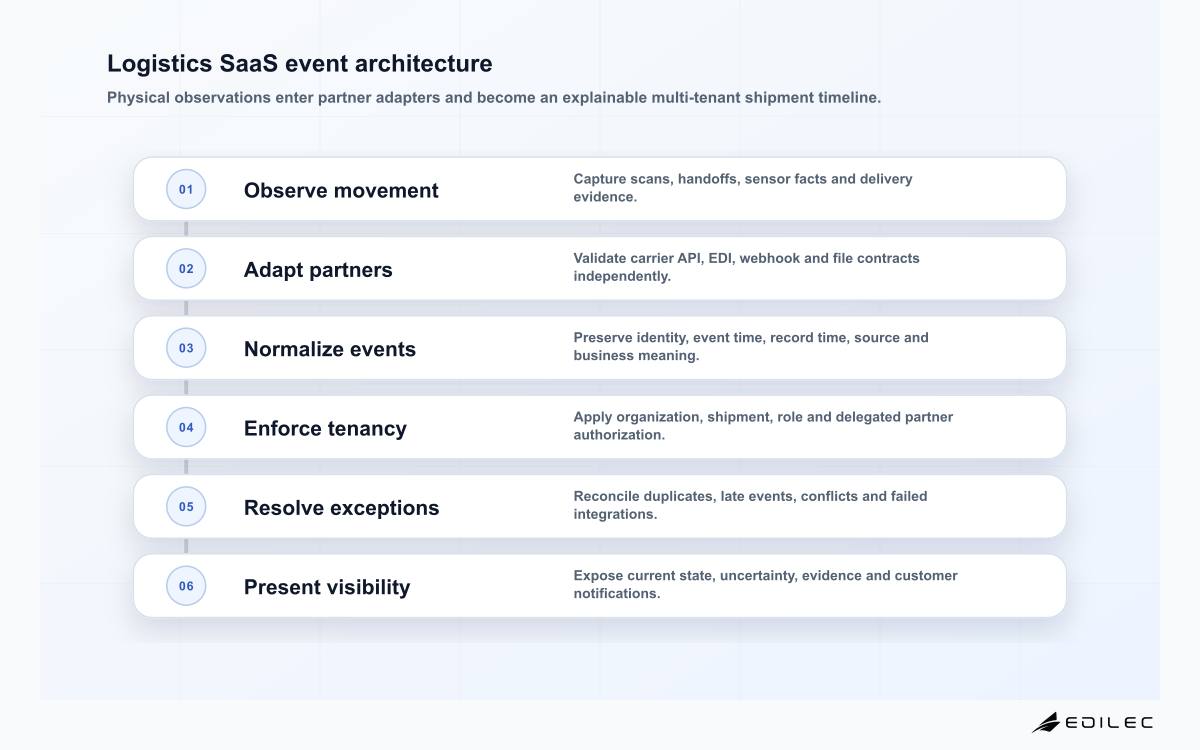Click the connector line between steps 01 and 02
1200x750 pixels.
(x=186, y=229)
